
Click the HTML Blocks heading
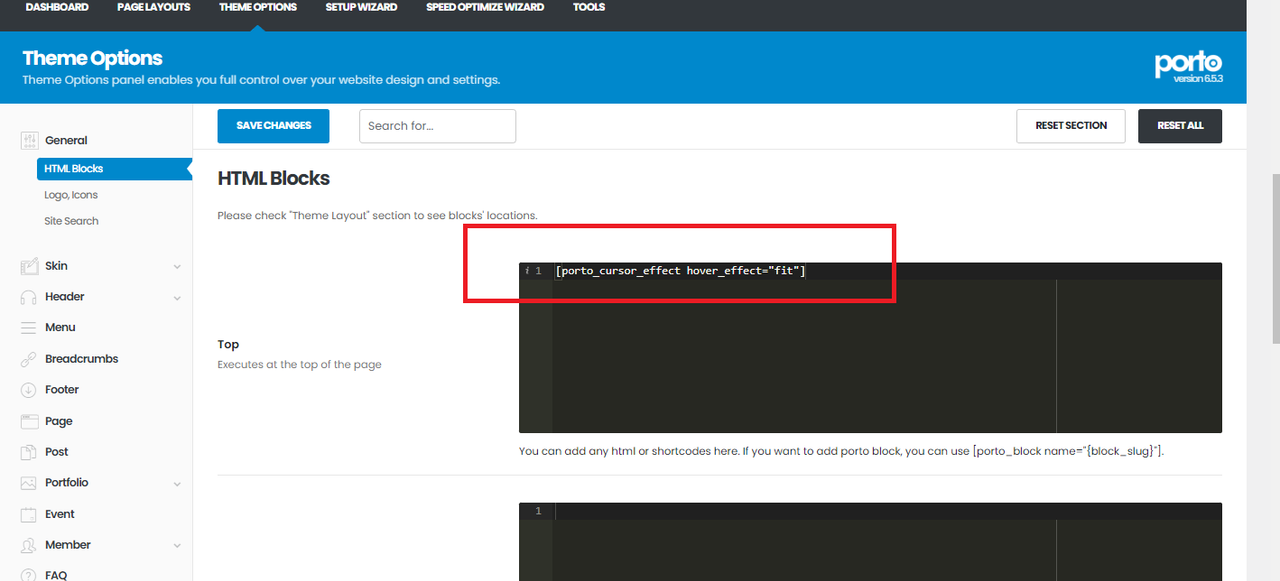pyautogui.click(x=274, y=179)
